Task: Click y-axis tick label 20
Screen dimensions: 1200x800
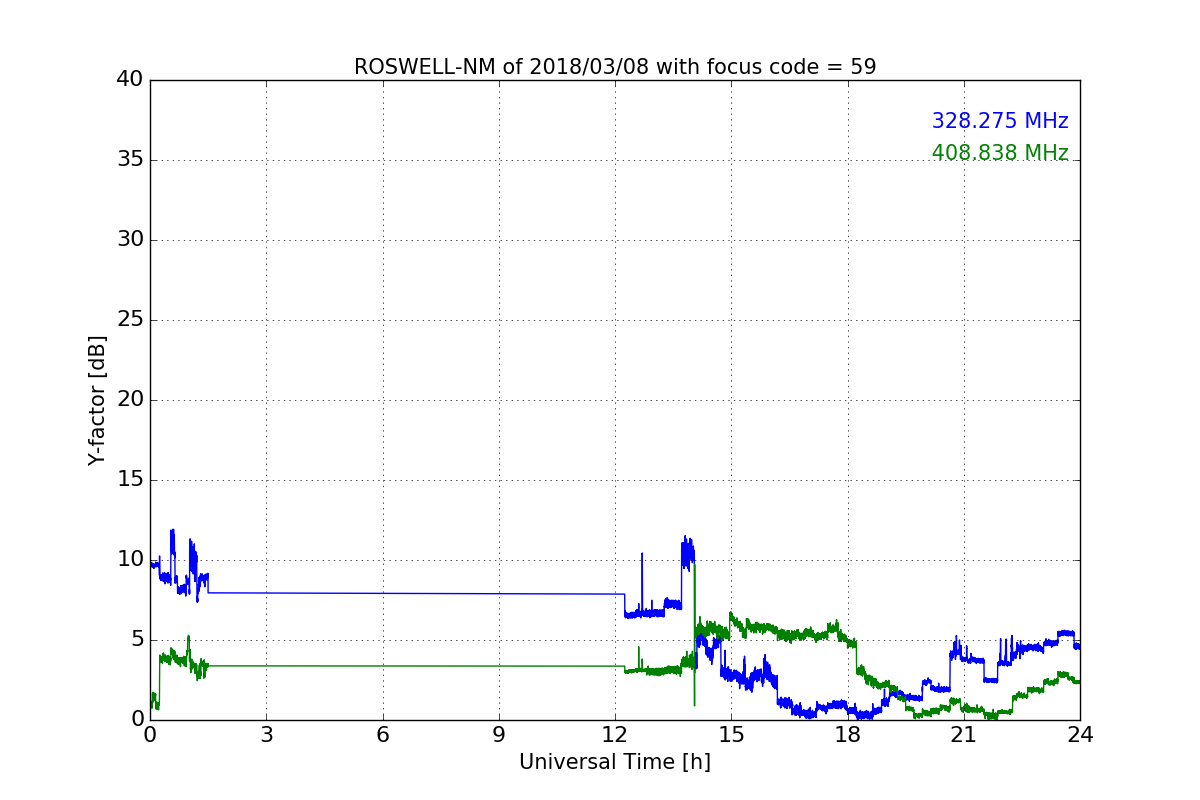Action: [130, 400]
